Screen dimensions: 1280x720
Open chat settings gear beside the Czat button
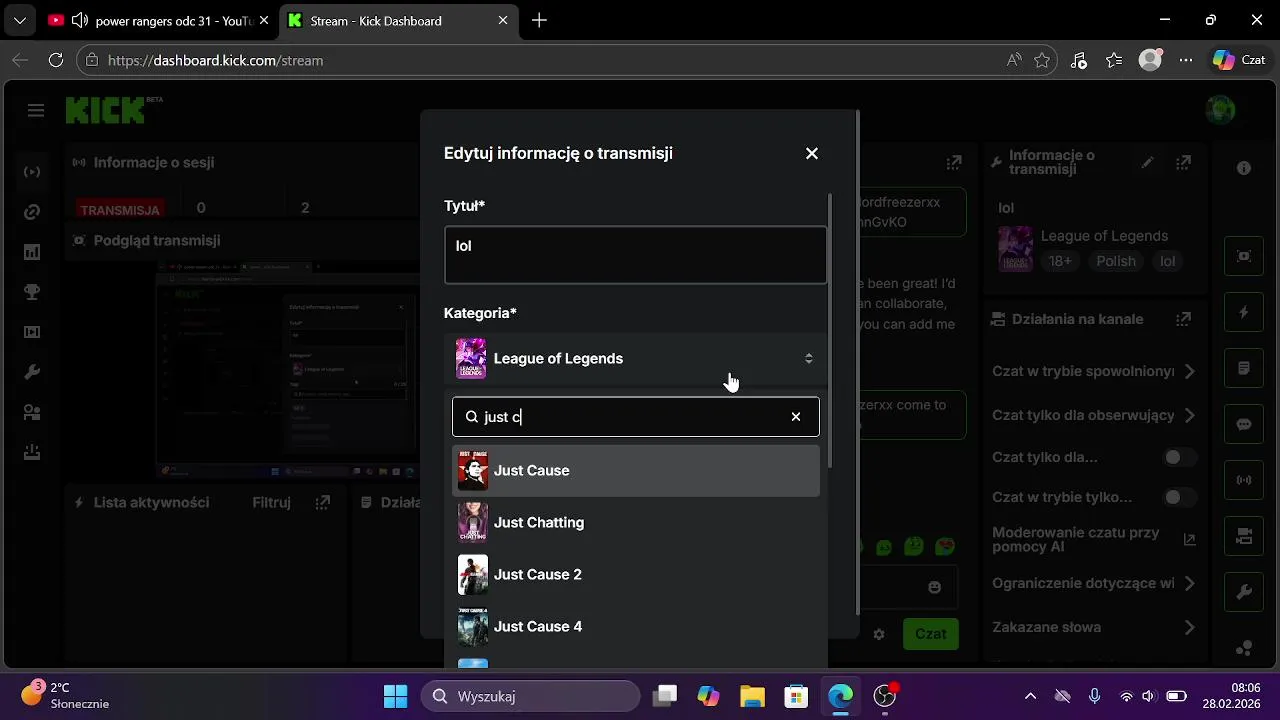point(879,634)
